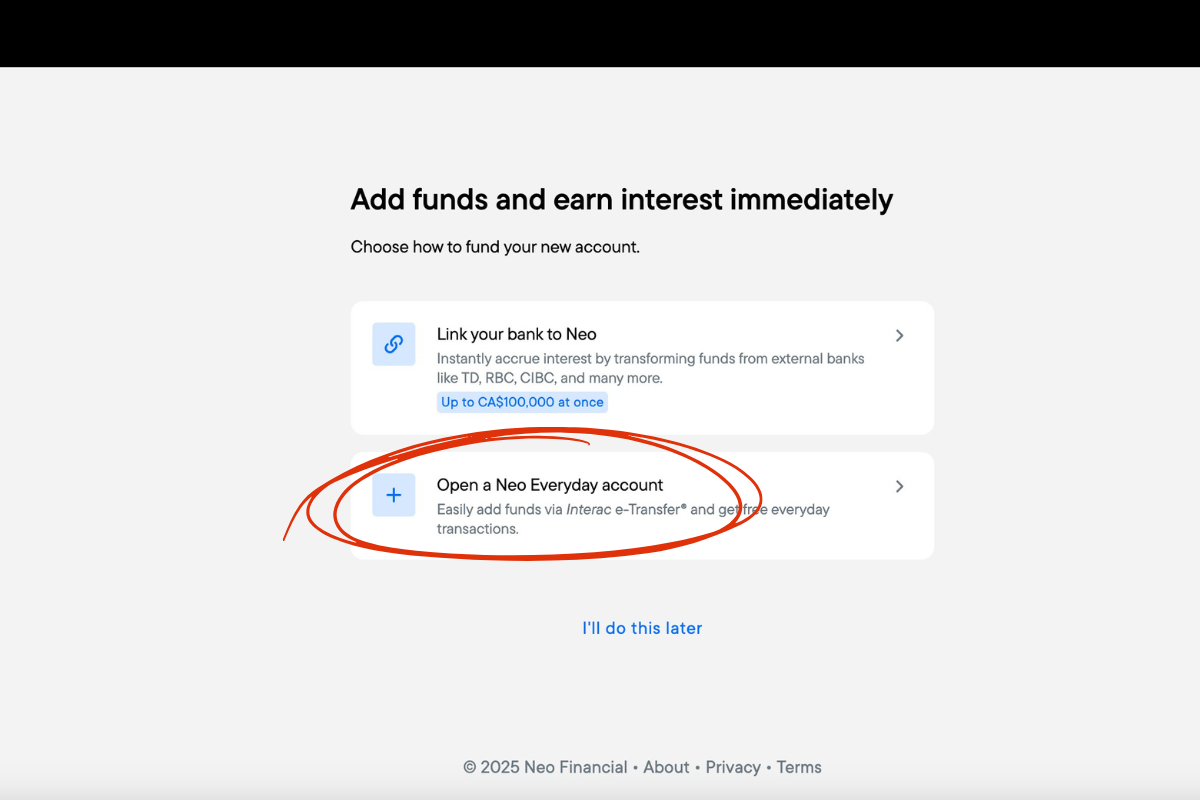Image resolution: width=1200 pixels, height=800 pixels.
Task: Click the 'TD, RBC, CIBC' bank list text
Action: (520, 379)
